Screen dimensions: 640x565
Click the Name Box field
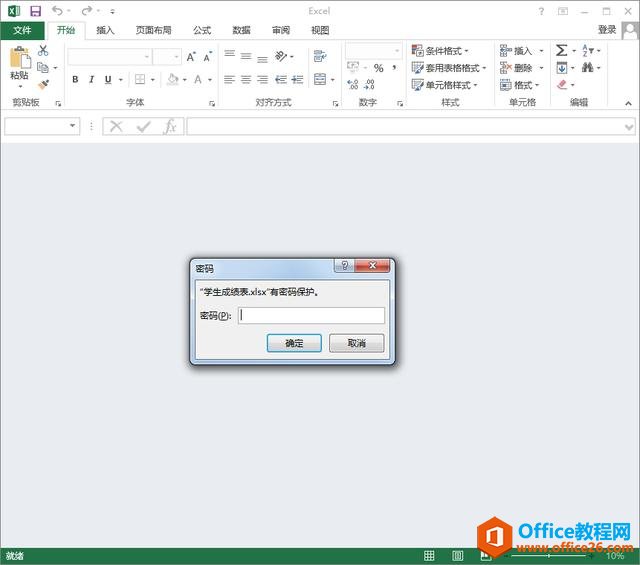[42, 126]
